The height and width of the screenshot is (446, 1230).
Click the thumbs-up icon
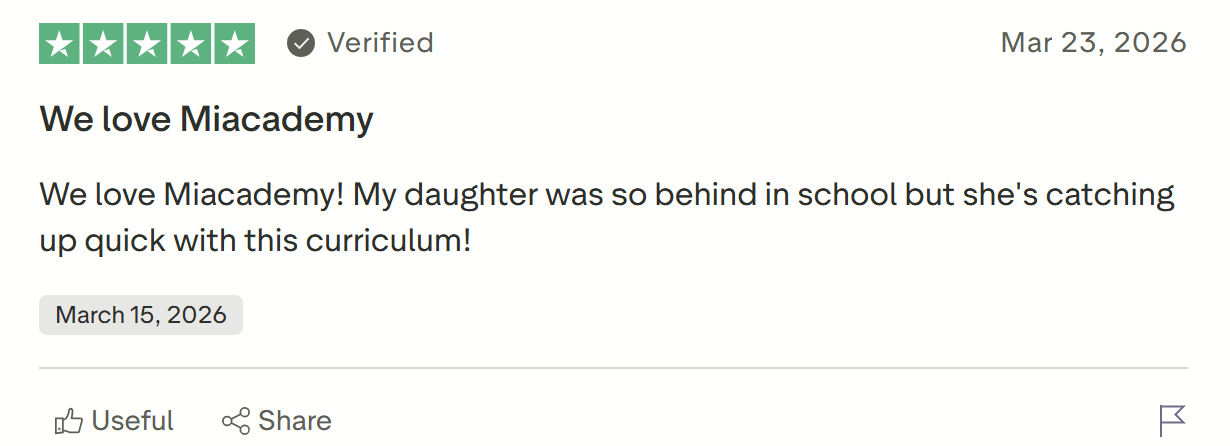coord(68,421)
